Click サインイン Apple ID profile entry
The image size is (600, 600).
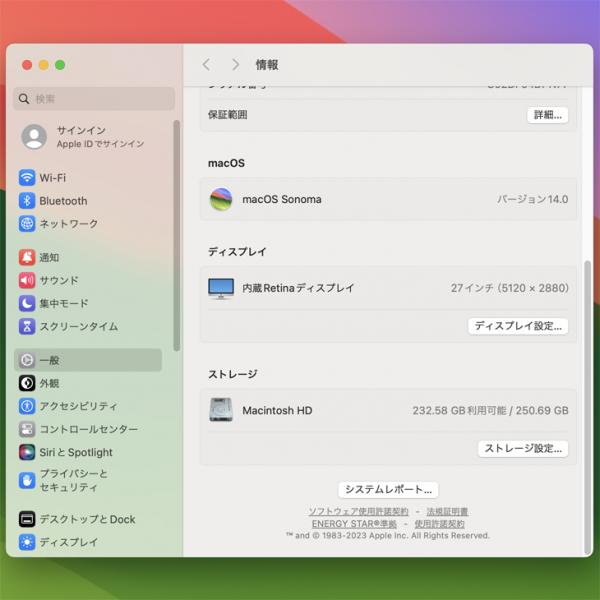[x=85, y=137]
